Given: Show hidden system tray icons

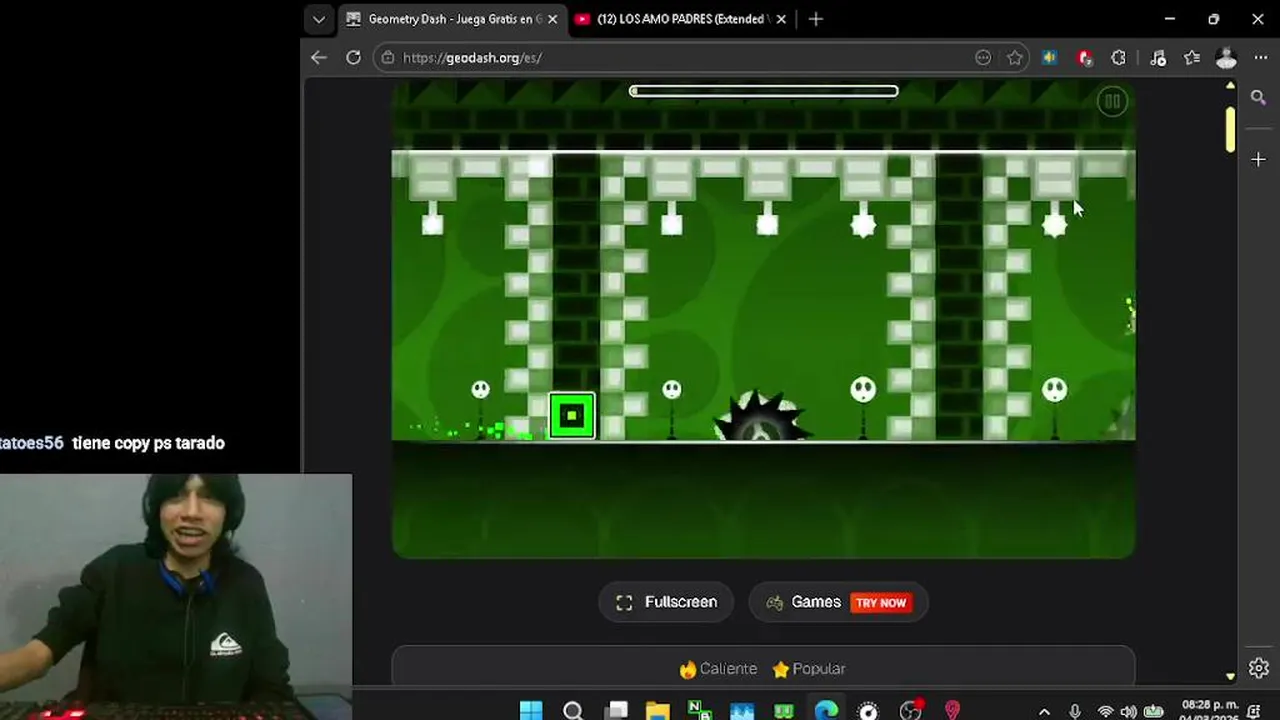Looking at the screenshot, I should click(1044, 712).
